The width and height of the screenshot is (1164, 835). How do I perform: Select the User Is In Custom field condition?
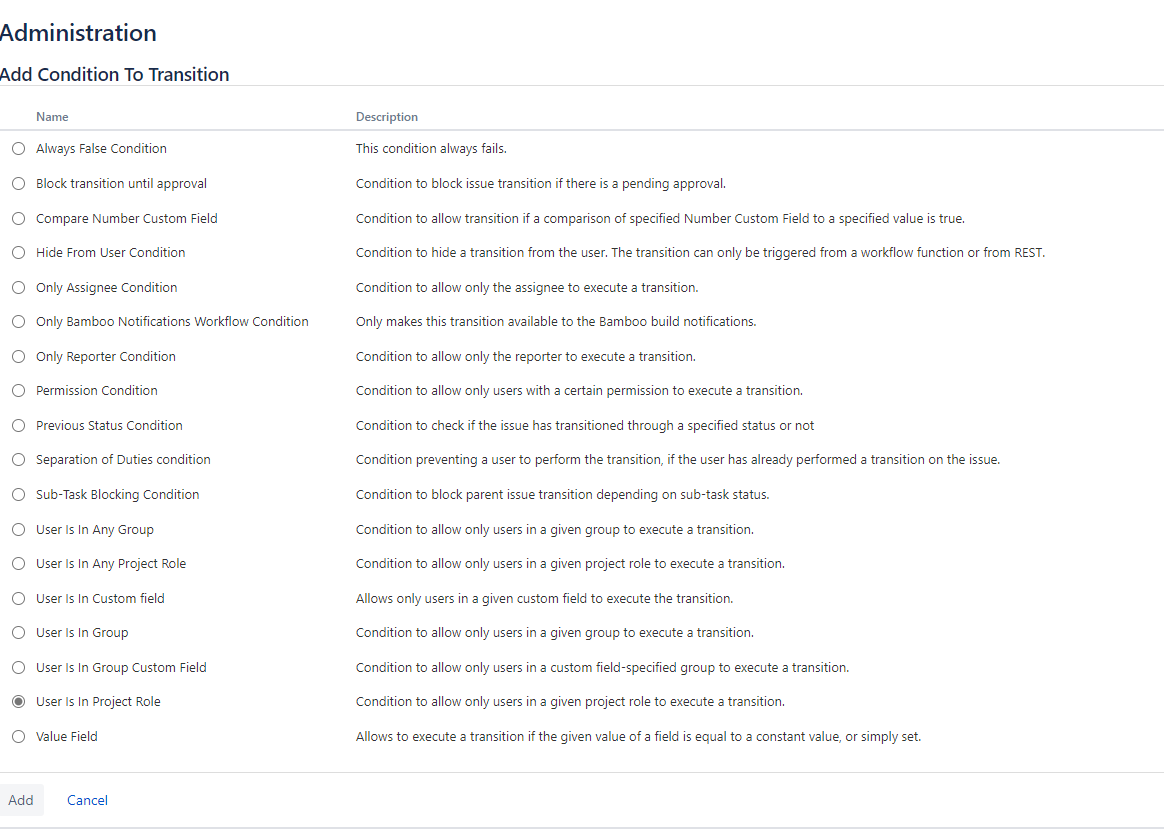click(18, 598)
